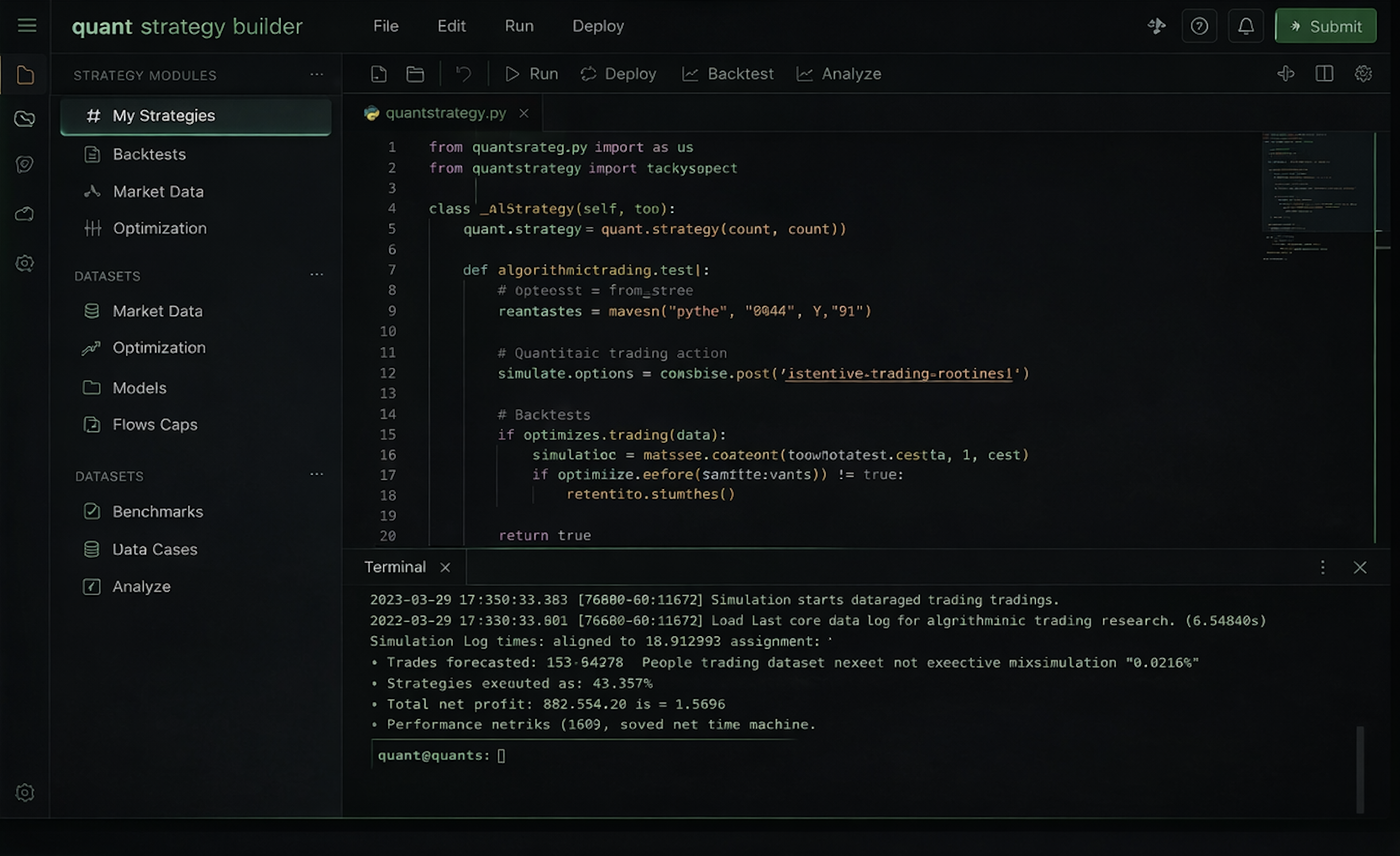Click the open folder toolbar icon

coord(415,74)
